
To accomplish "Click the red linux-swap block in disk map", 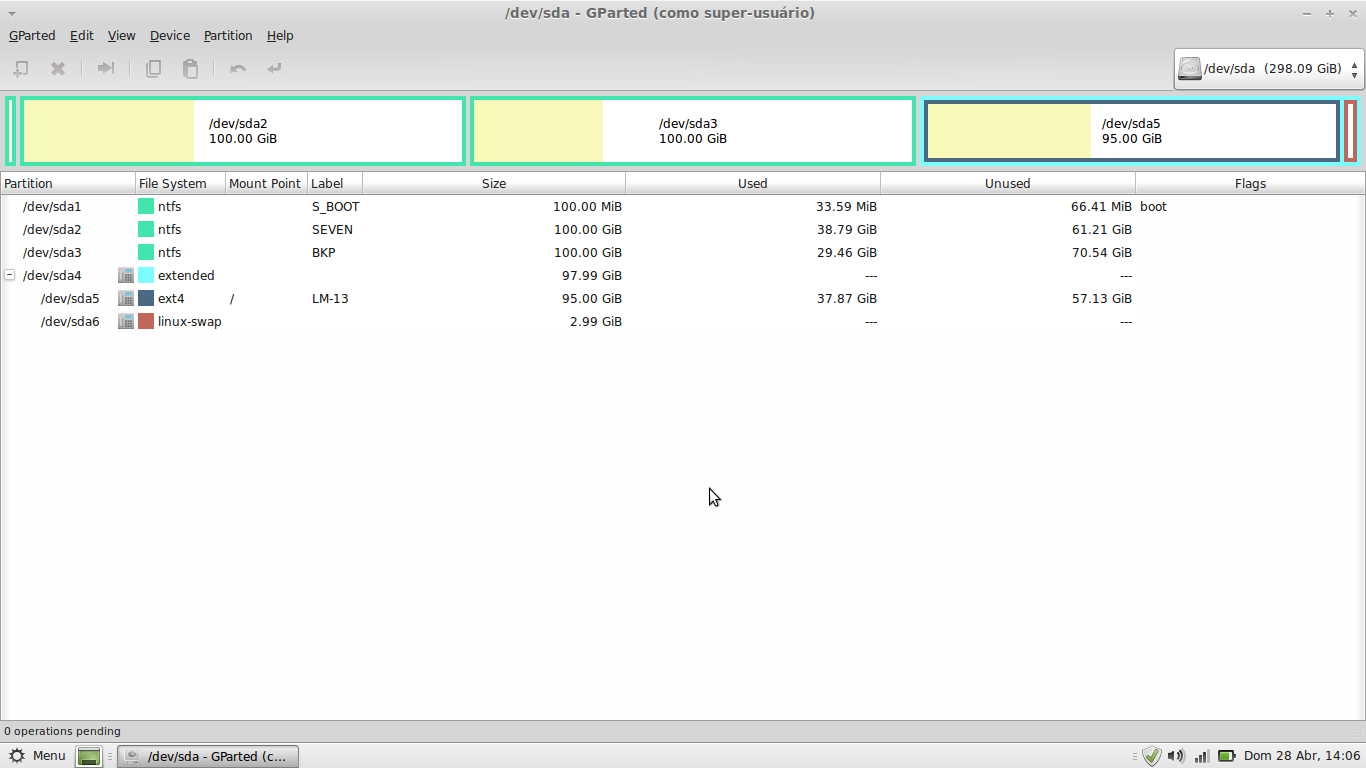I will pyautogui.click(x=1350, y=131).
